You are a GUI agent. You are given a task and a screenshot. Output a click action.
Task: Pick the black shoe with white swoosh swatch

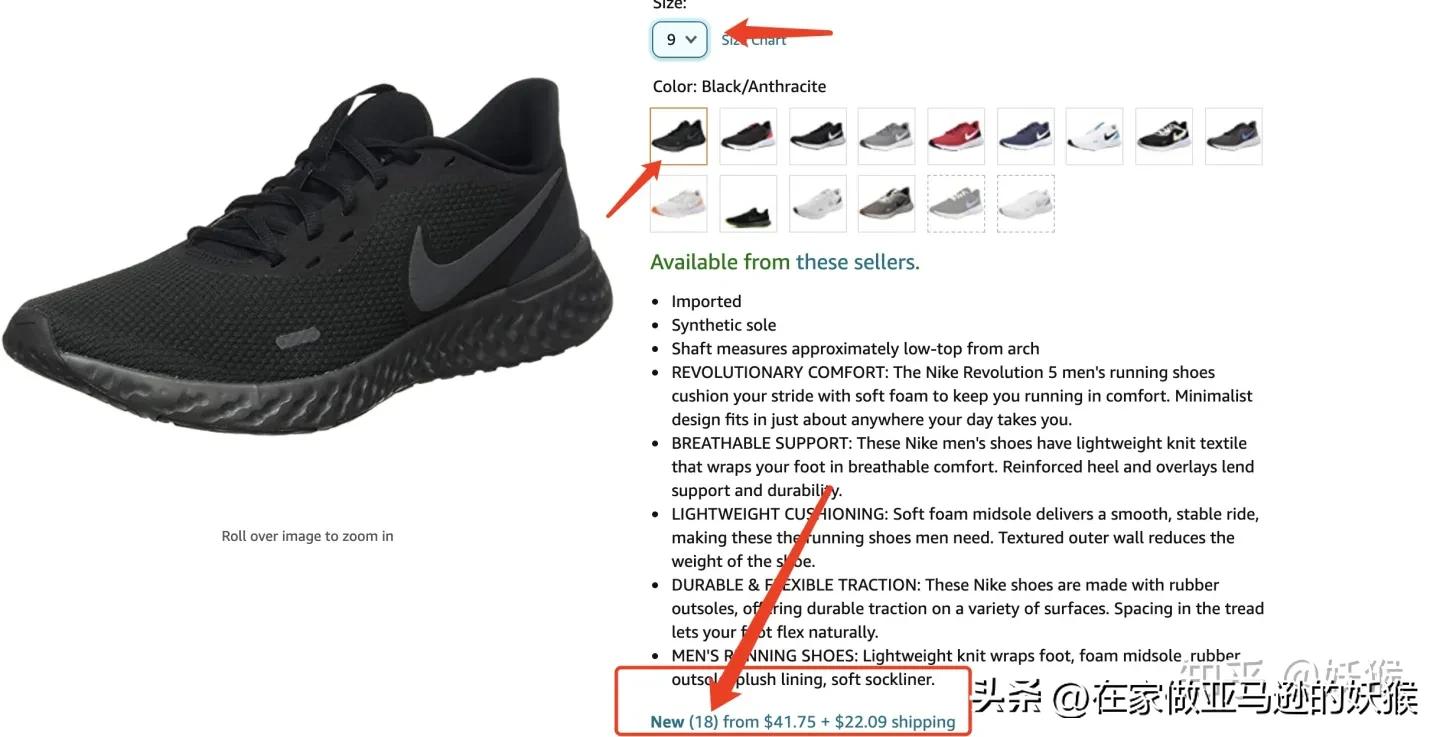[817, 136]
